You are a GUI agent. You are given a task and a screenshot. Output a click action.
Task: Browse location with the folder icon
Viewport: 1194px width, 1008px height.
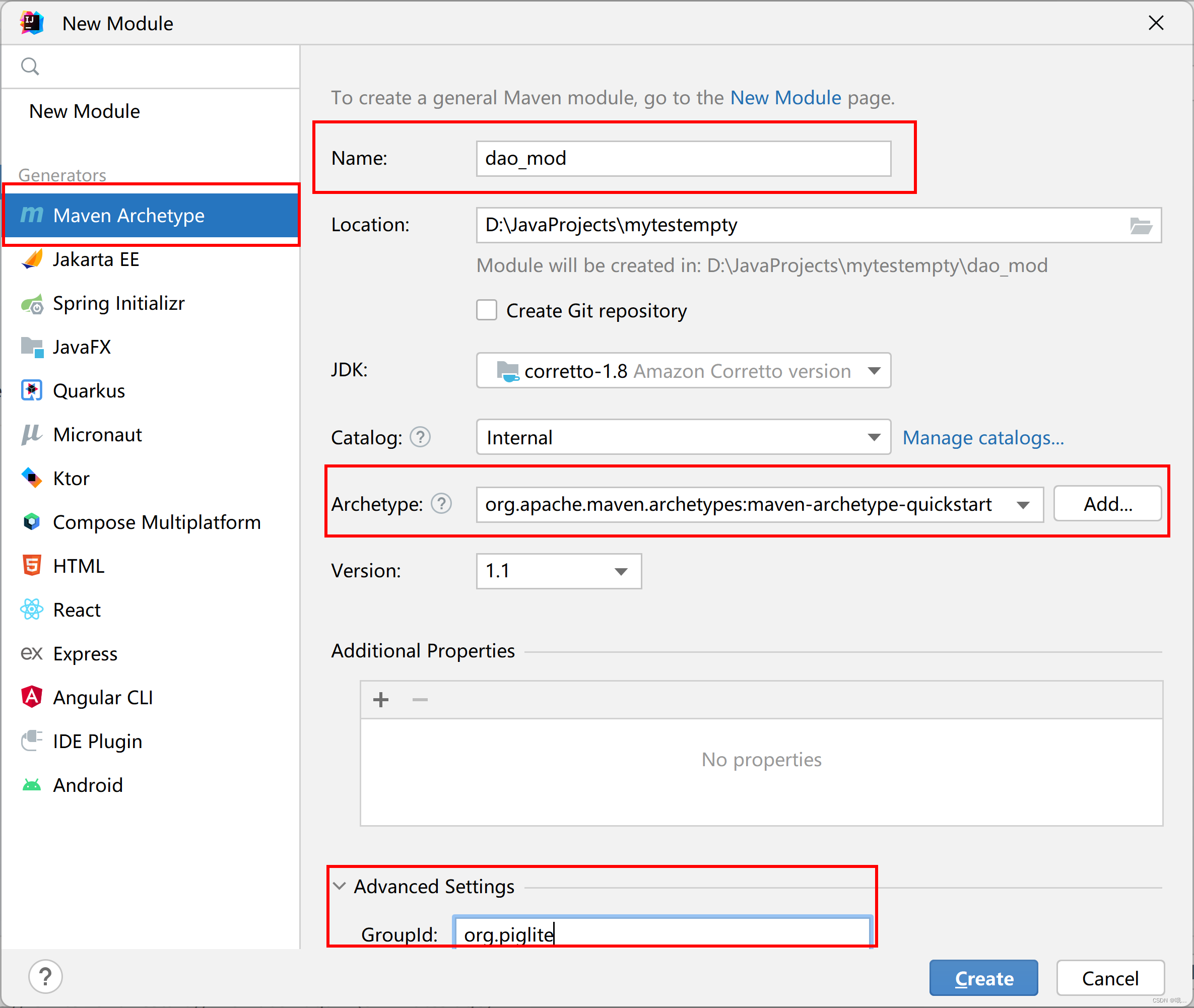pos(1141,226)
